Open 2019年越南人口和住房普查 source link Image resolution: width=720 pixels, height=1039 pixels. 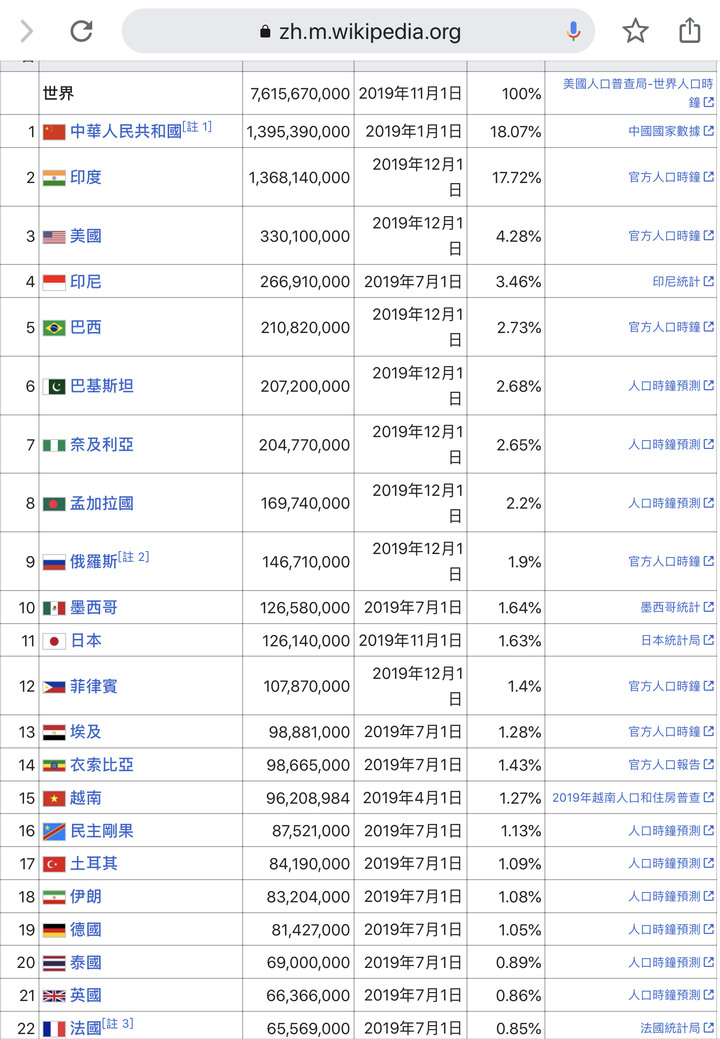tap(627, 798)
